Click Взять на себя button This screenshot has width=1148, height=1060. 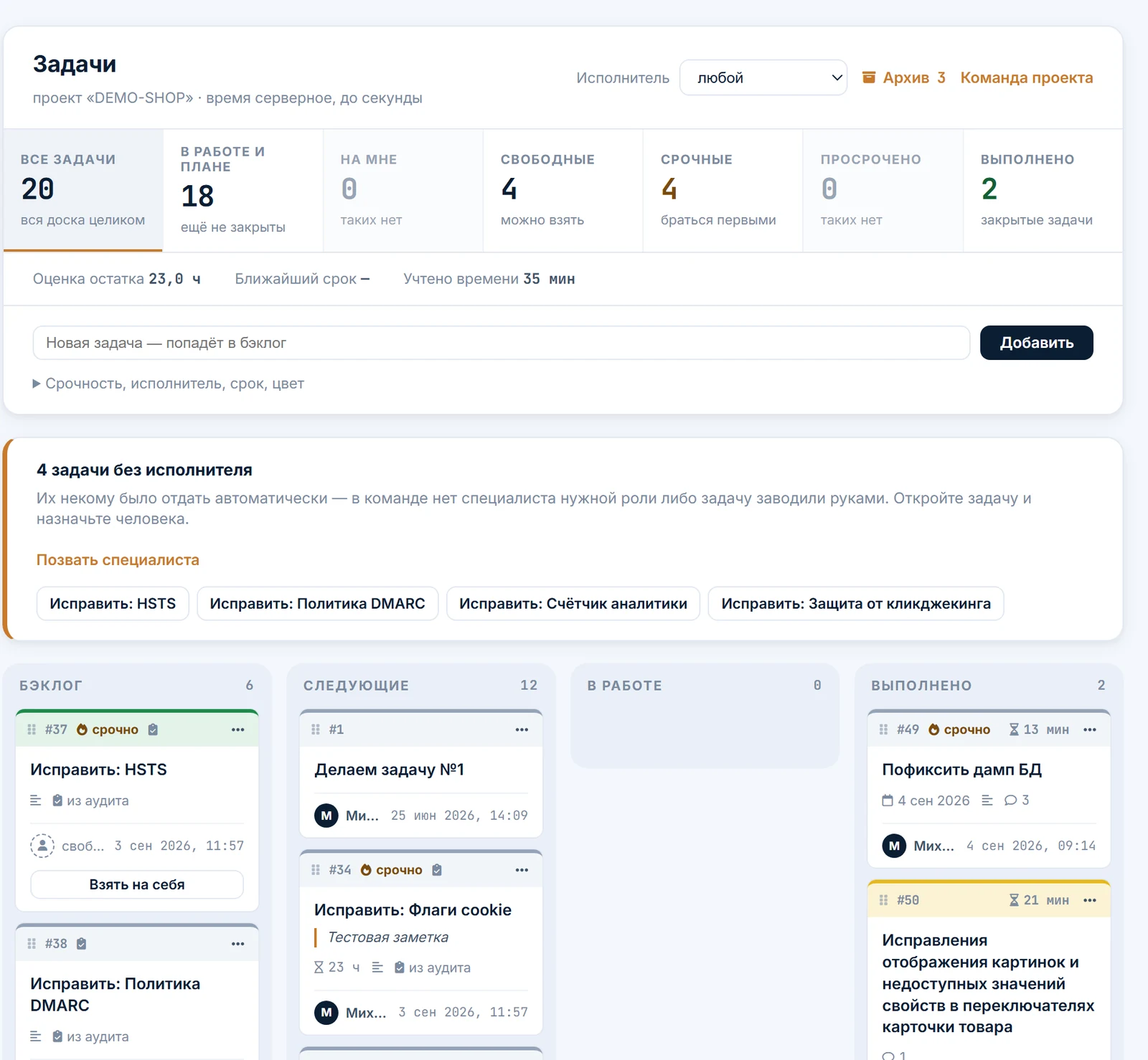[x=137, y=884]
